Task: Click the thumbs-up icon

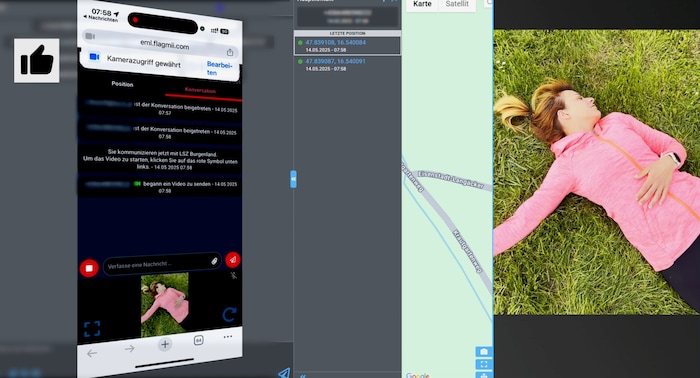Action: [37, 60]
